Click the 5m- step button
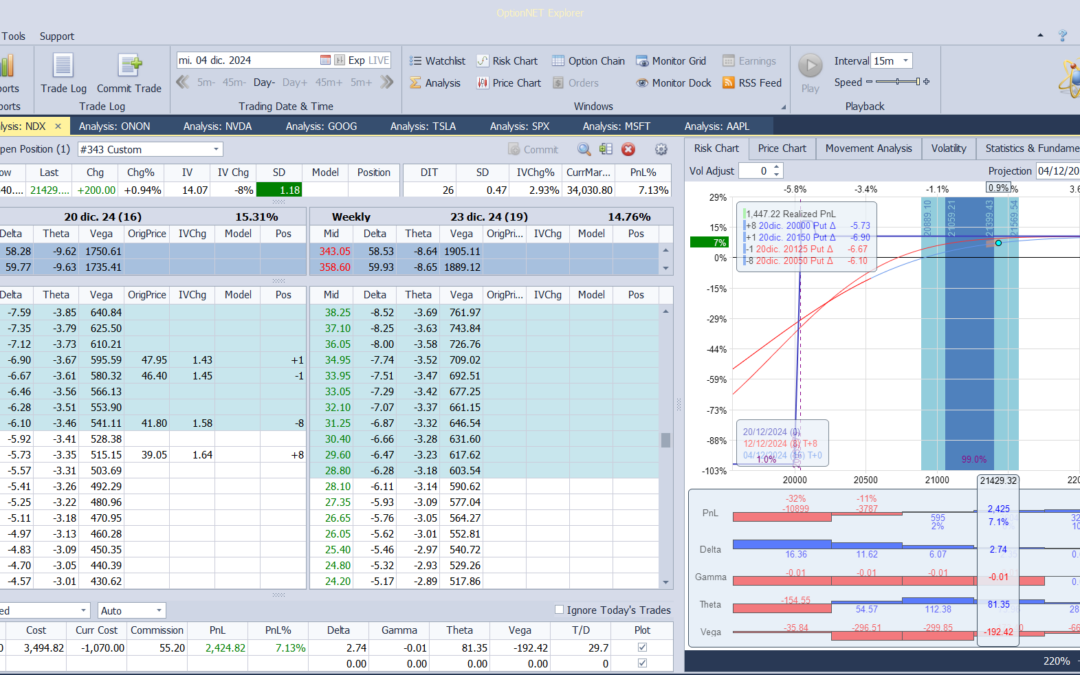This screenshot has width=1080, height=675. (x=206, y=83)
